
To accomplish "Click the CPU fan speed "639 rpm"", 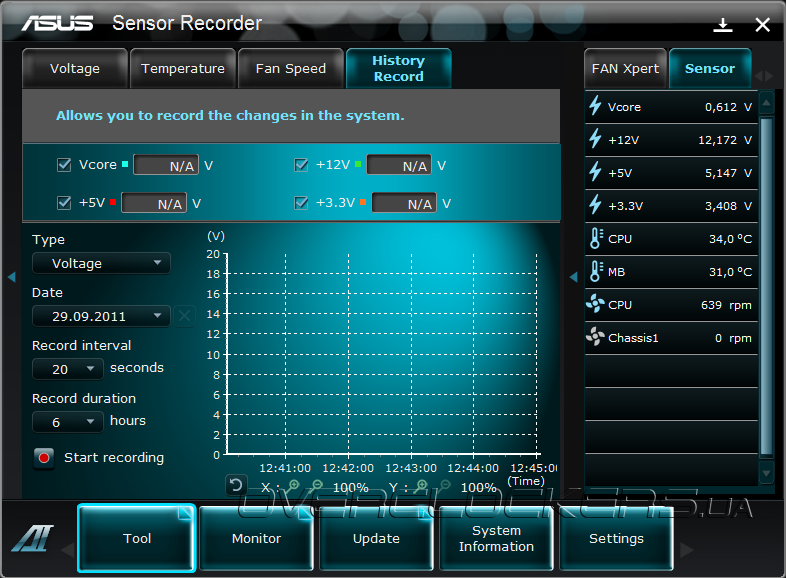I will point(726,305).
